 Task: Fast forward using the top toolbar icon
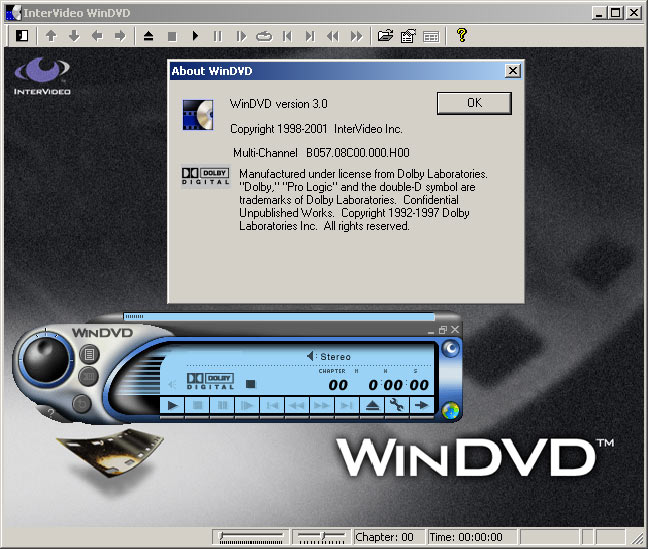356,36
